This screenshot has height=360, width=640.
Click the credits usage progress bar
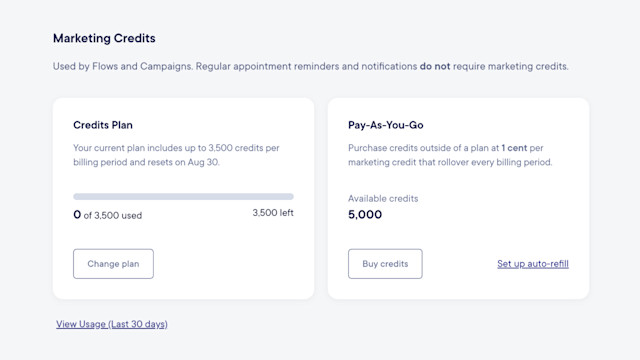point(183,196)
